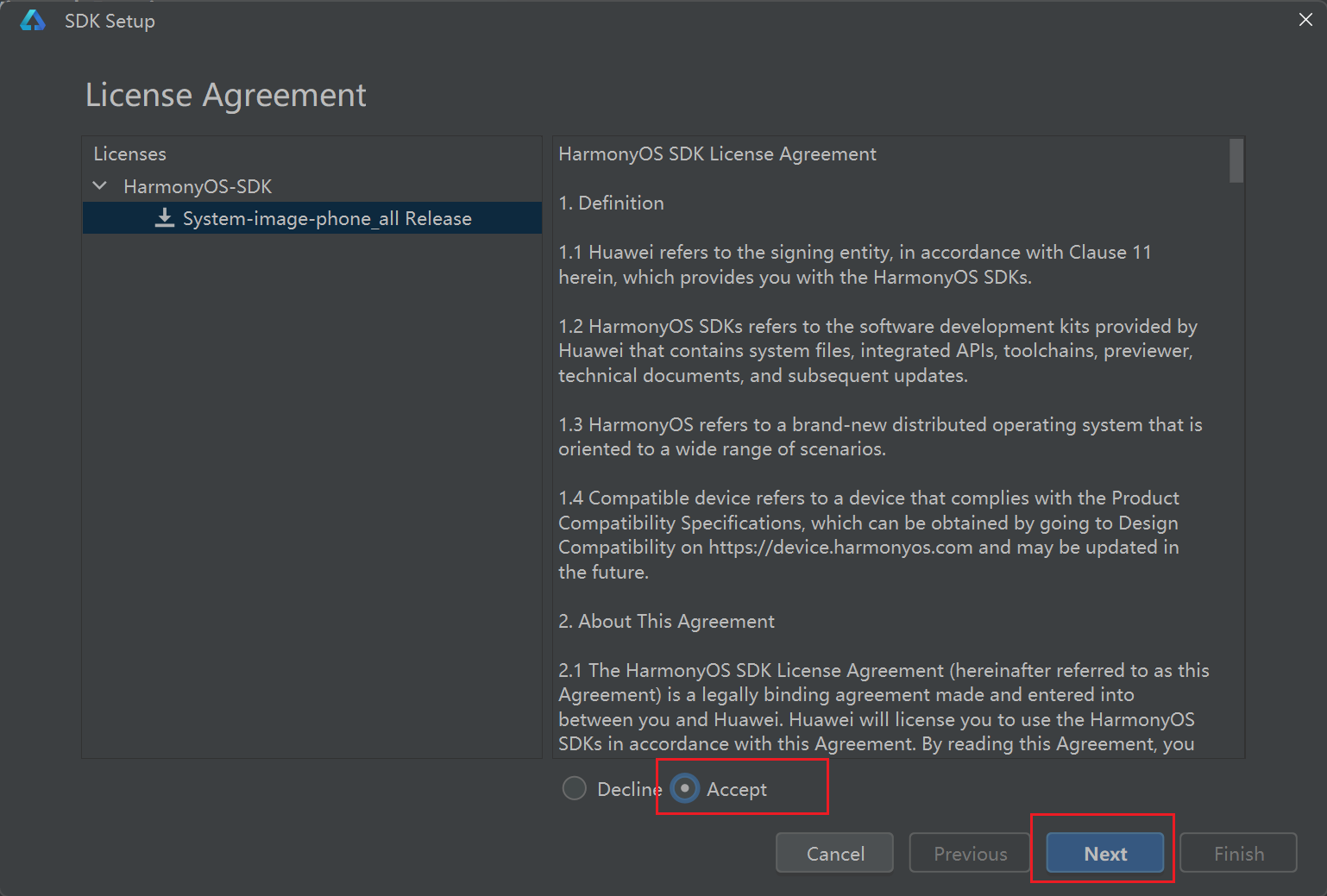This screenshot has height=896, width=1327.
Task: Click the 'HarmonyOS SDK License Agreement' title line
Action: point(717,154)
